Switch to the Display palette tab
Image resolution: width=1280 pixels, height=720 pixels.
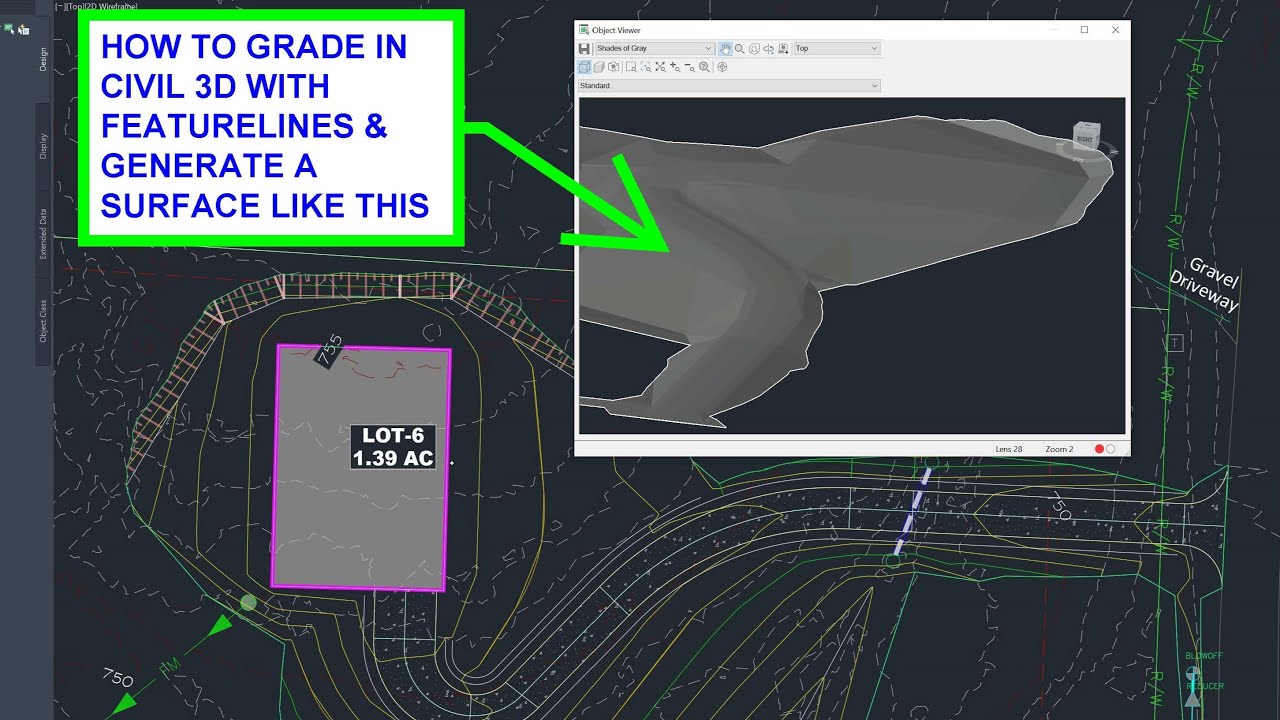coord(43,145)
